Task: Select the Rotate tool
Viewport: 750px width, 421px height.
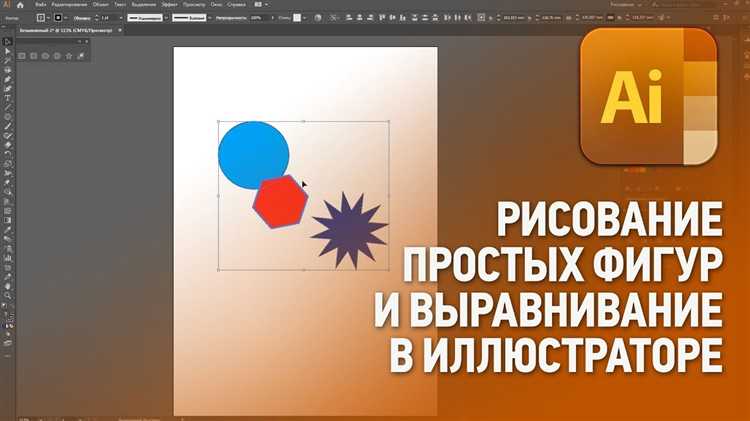Action: tap(7, 154)
